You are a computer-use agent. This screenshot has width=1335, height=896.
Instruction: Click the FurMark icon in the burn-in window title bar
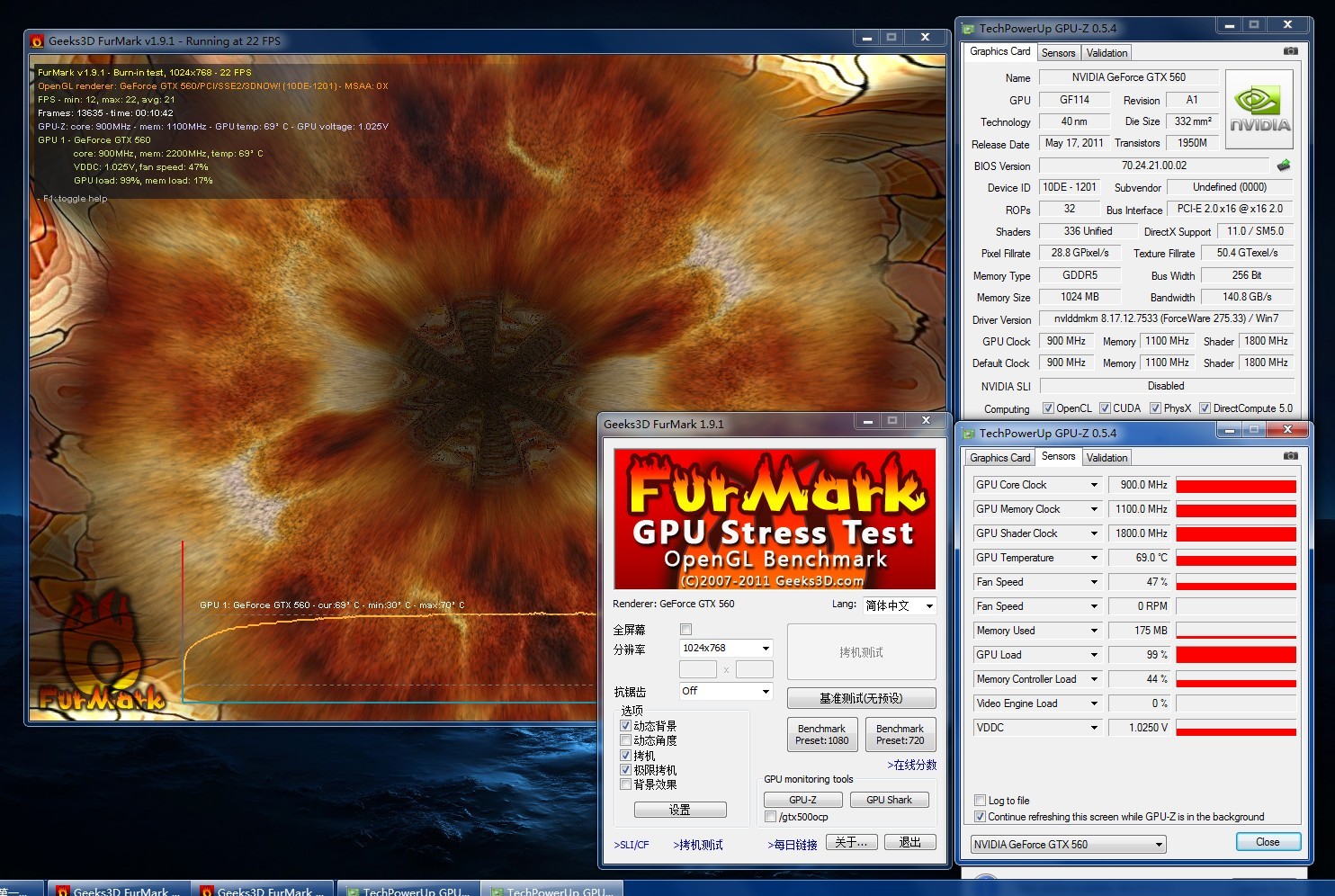click(37, 41)
